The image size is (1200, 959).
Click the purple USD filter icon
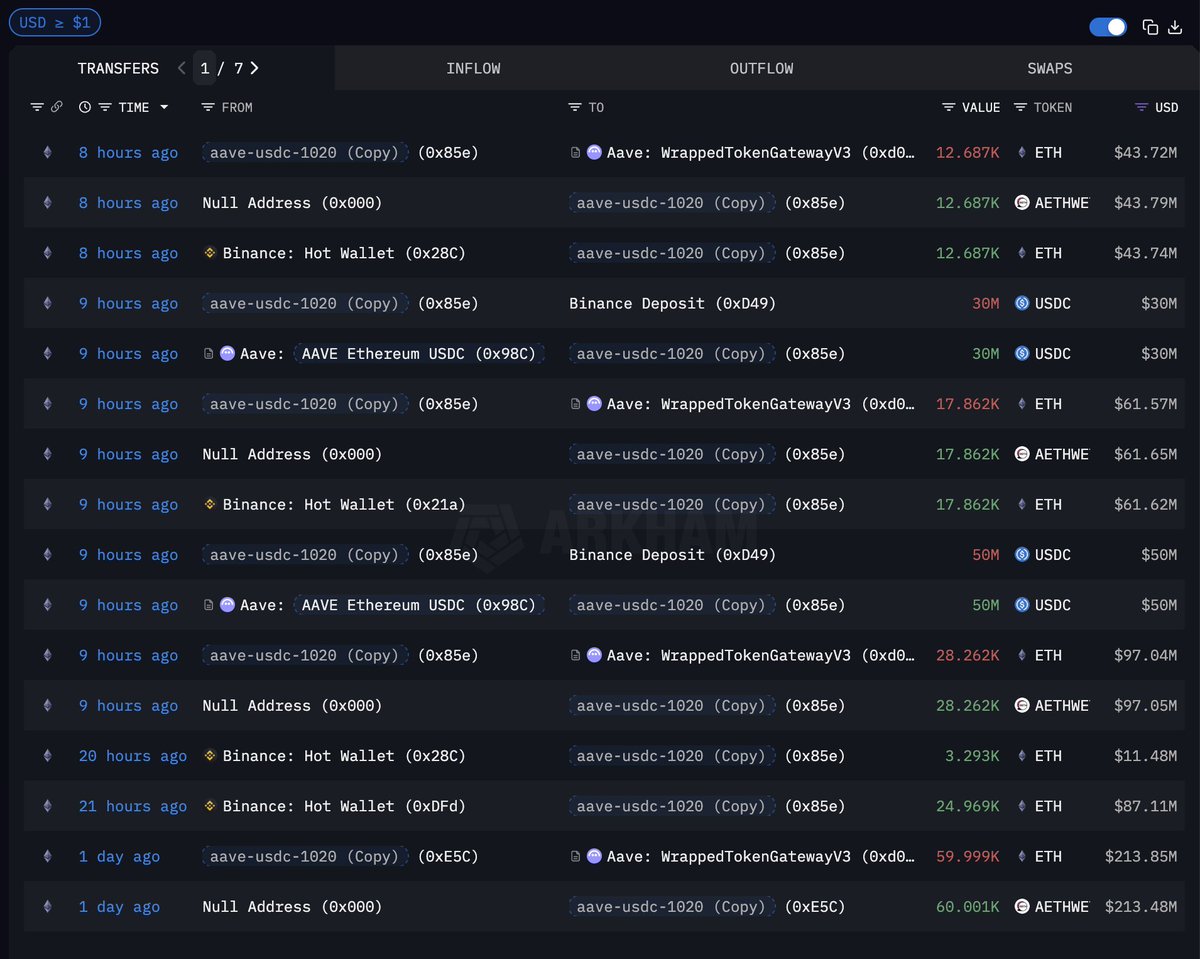coord(1142,107)
